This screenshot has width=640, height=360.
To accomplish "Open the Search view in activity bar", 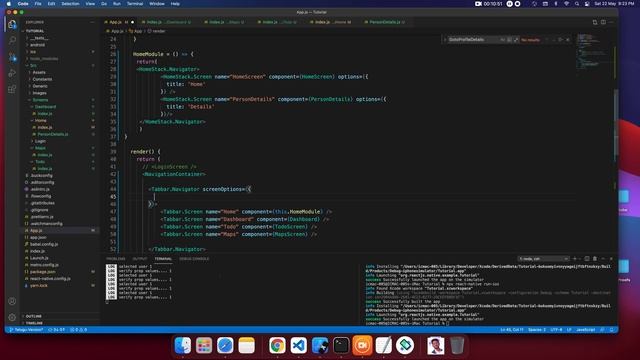I will point(12,40).
